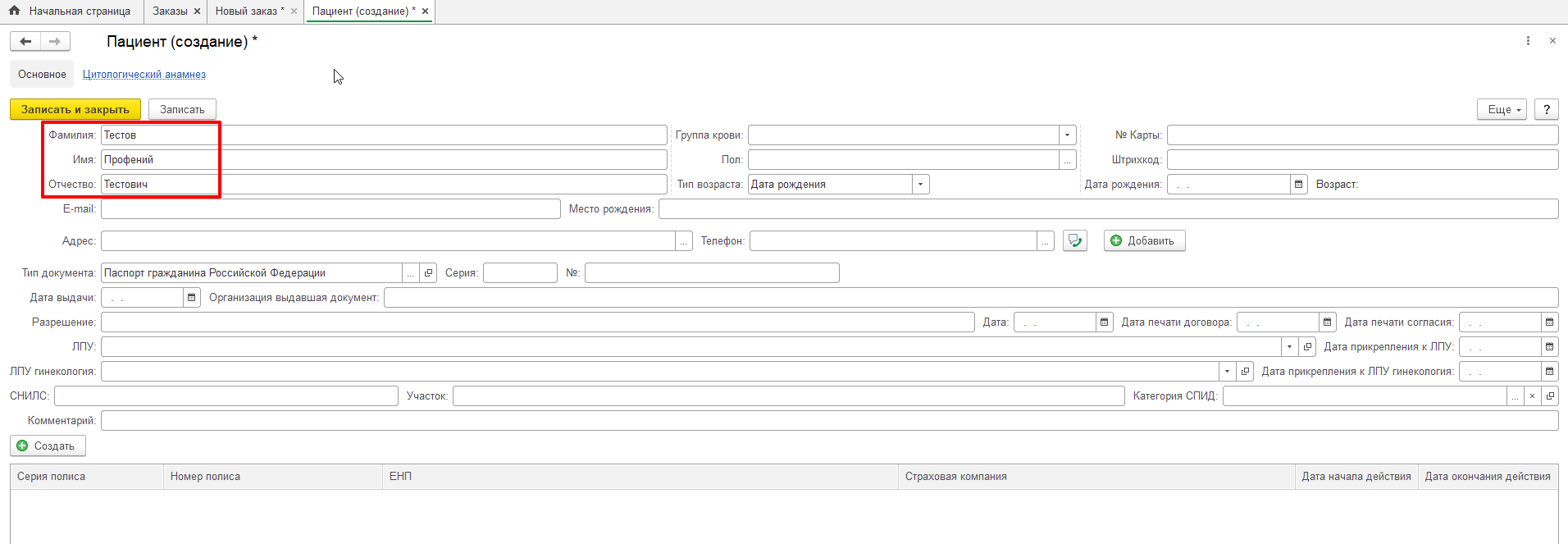Image resolution: width=1568 pixels, height=544 pixels.
Task: Open the selected document type record
Action: click(428, 273)
